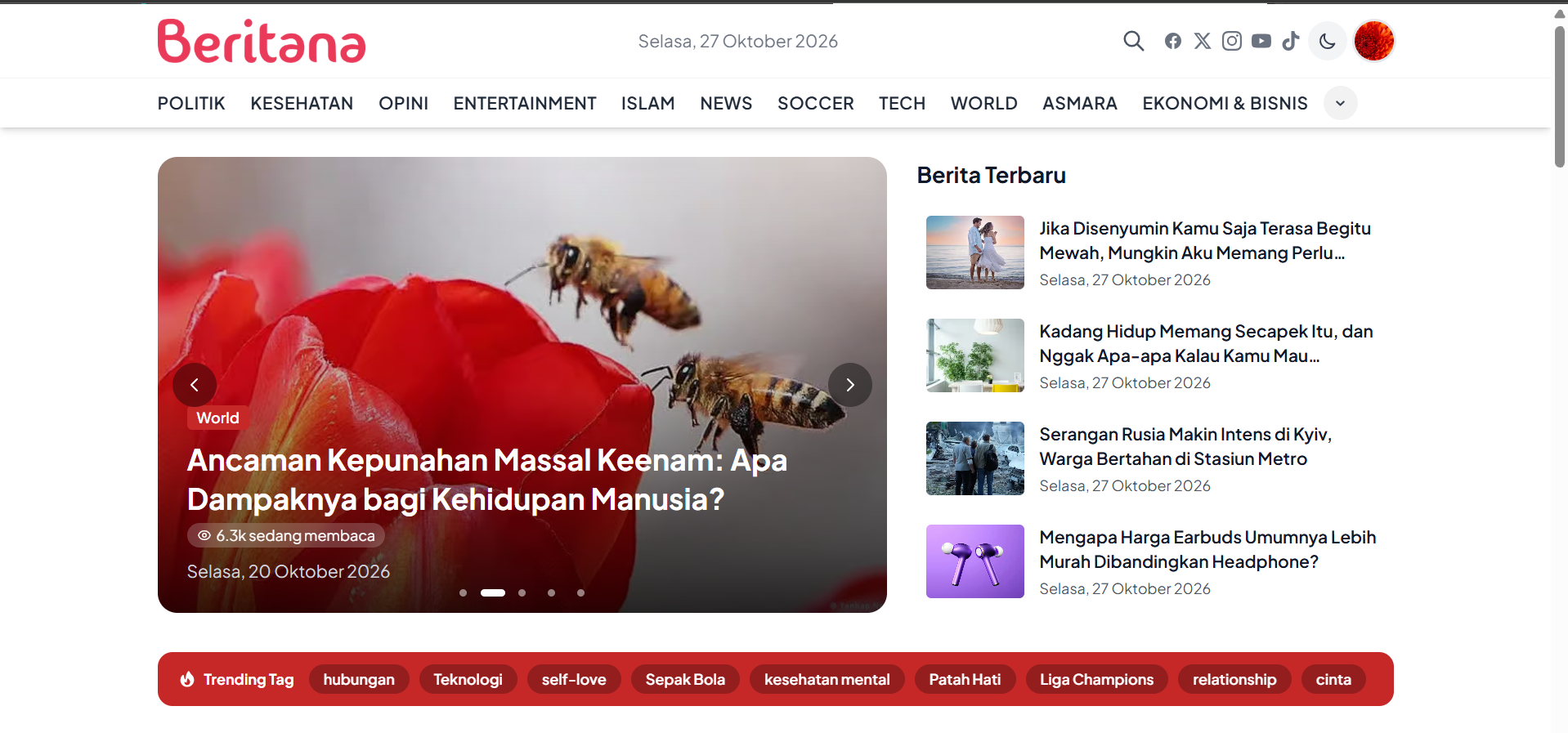This screenshot has height=733, width=1568.
Task: Open the SOCCER category
Action: (816, 104)
